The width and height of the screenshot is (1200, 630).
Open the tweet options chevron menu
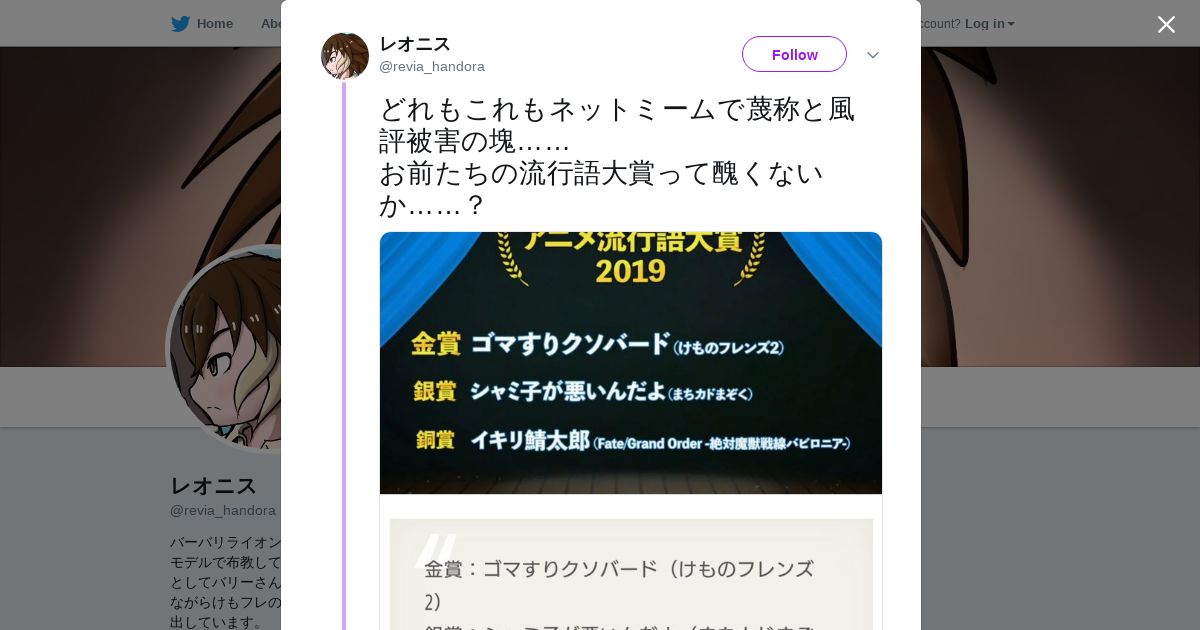(x=872, y=55)
